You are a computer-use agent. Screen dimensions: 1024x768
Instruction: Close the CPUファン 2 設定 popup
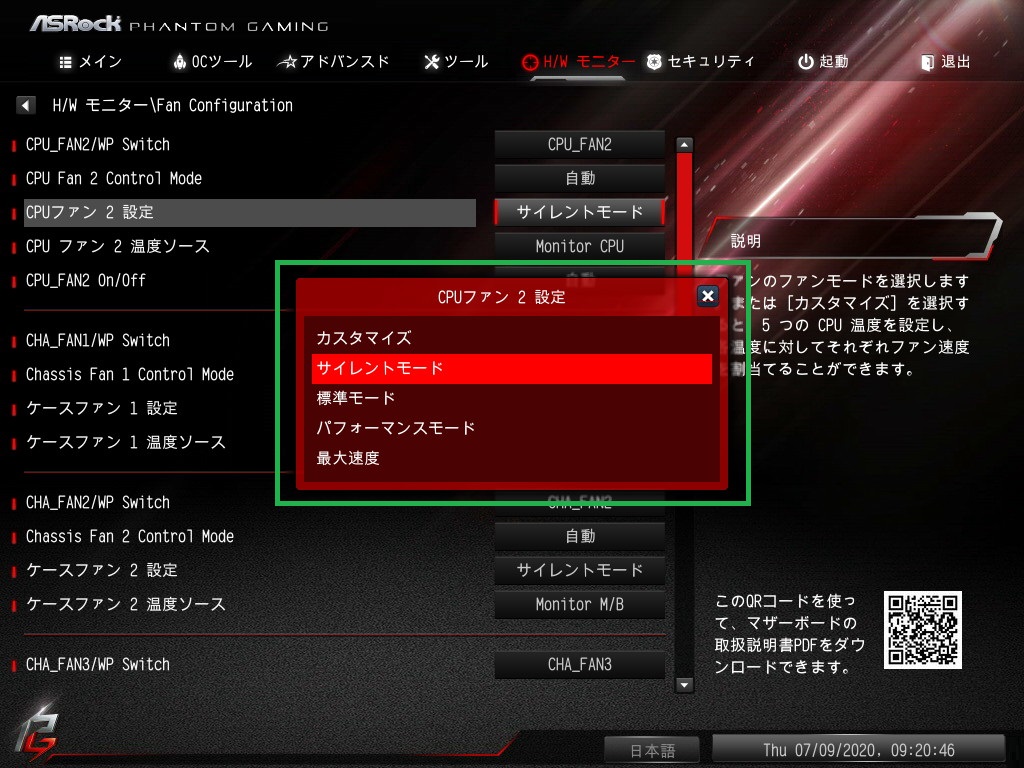coord(707,296)
